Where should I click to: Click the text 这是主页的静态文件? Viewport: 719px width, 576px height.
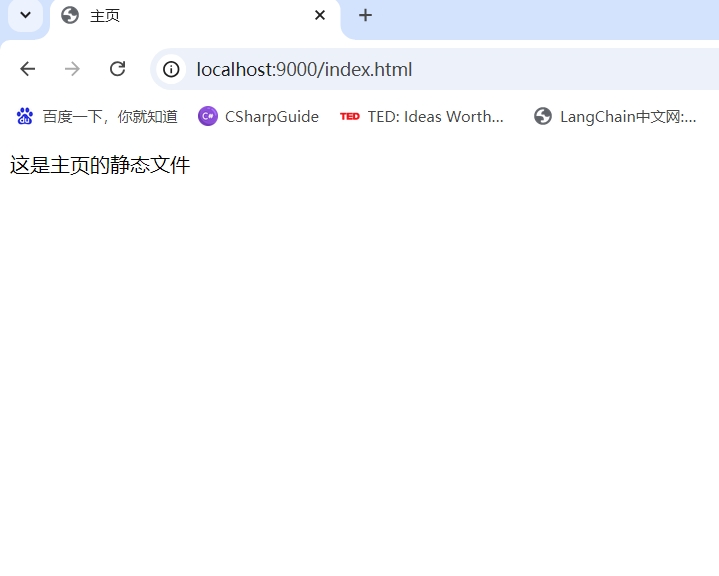(x=100, y=165)
